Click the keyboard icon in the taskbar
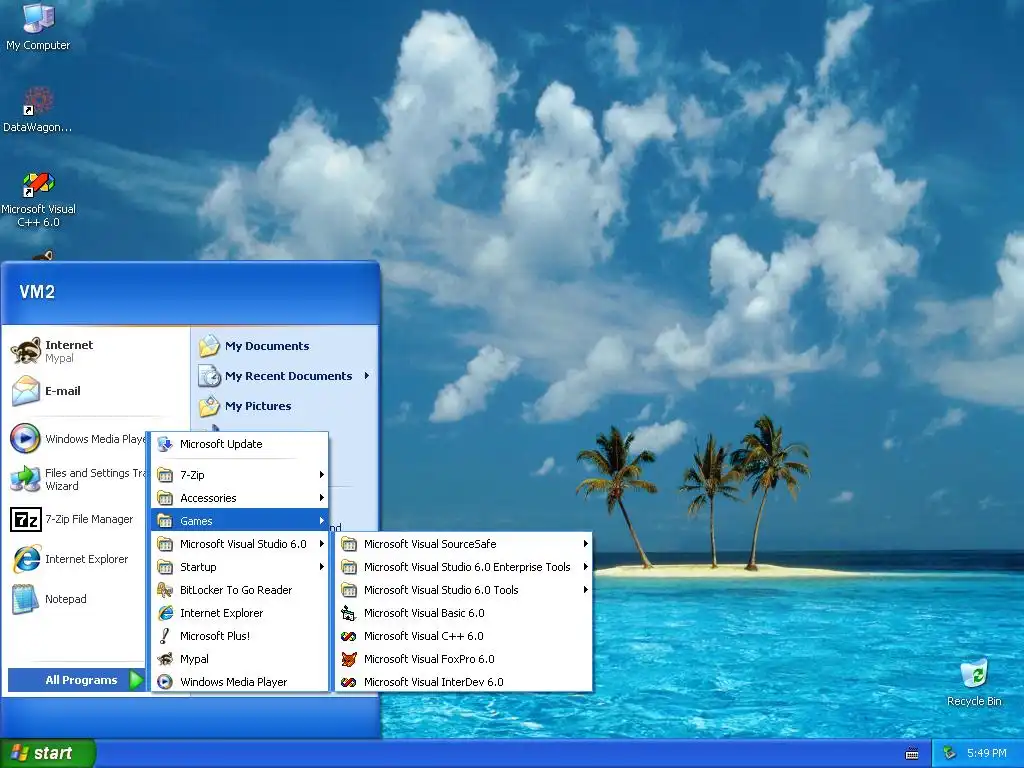The image size is (1024, 768). coord(912,754)
